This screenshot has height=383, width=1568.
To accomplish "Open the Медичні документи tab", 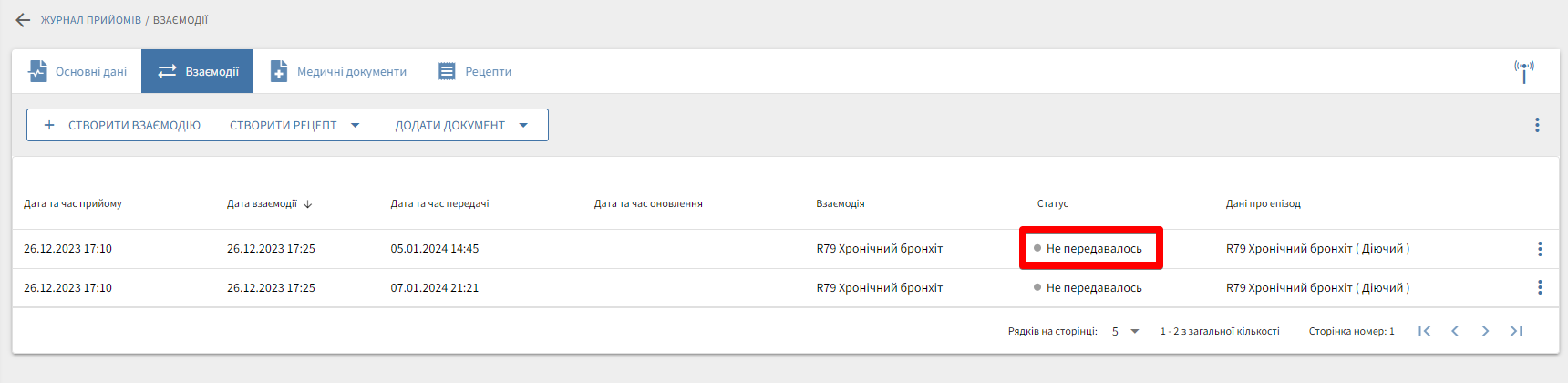I will point(339,71).
